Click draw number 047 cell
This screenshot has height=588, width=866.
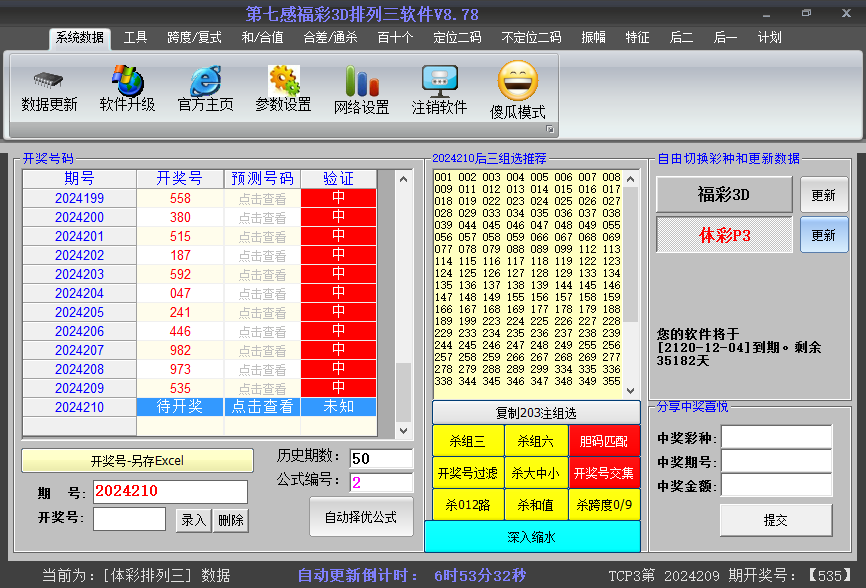(x=179, y=293)
